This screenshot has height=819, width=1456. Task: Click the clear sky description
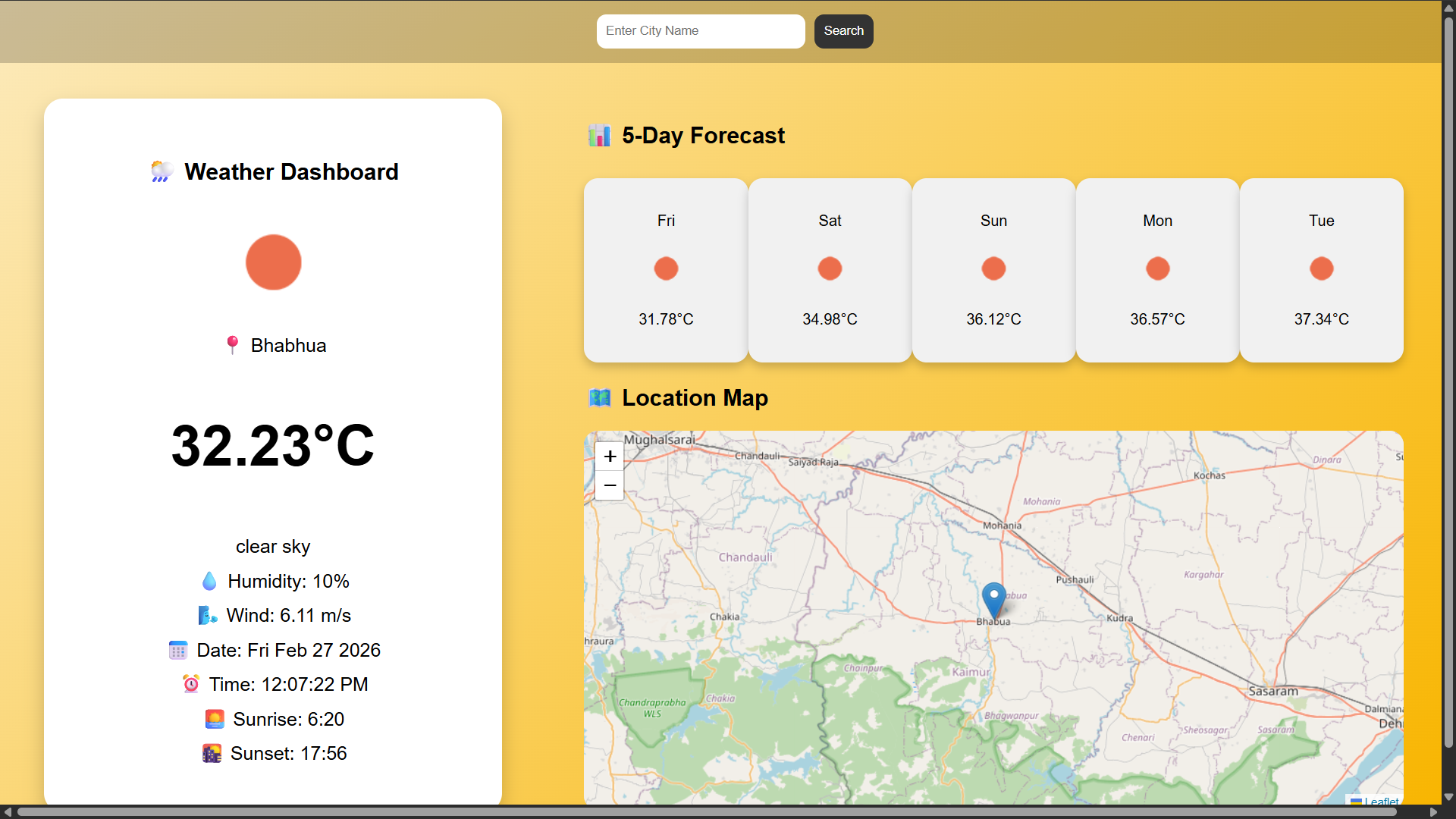pyautogui.click(x=273, y=547)
